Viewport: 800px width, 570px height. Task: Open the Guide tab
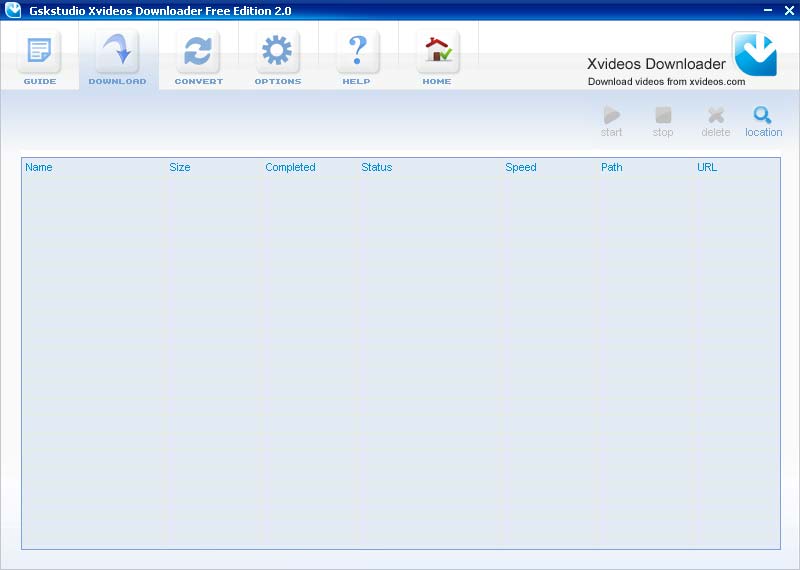click(x=40, y=56)
